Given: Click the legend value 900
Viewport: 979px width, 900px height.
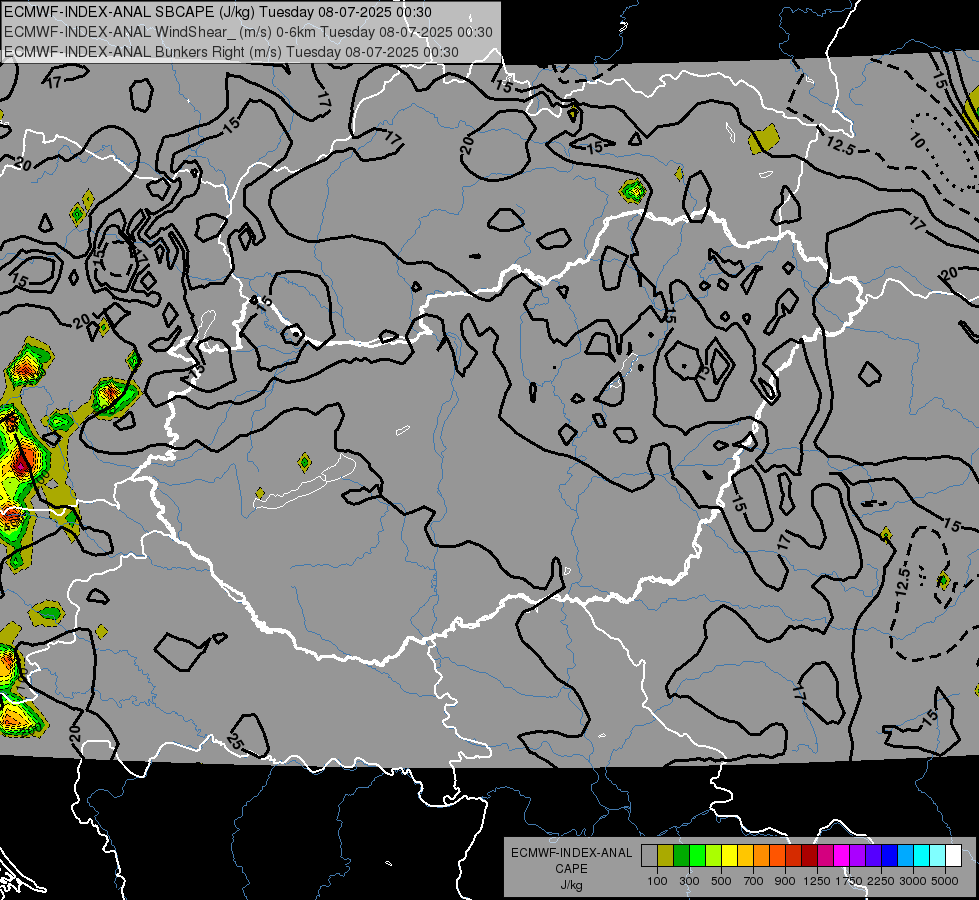Looking at the screenshot, I should (785, 881).
